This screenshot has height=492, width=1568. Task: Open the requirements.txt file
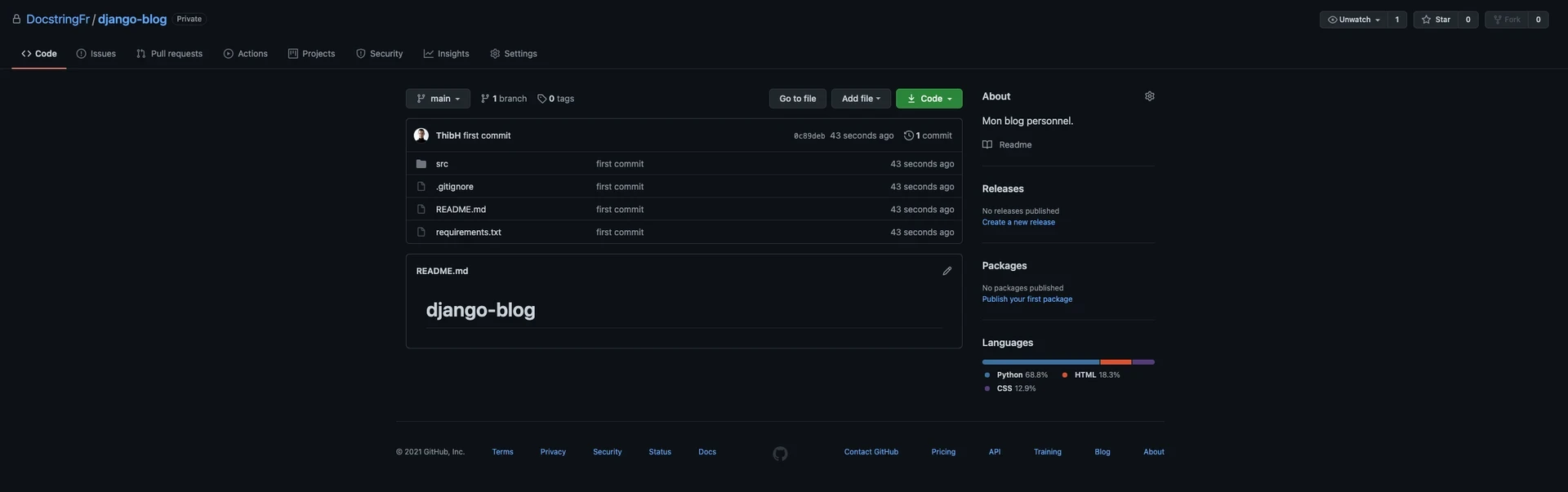click(x=468, y=233)
